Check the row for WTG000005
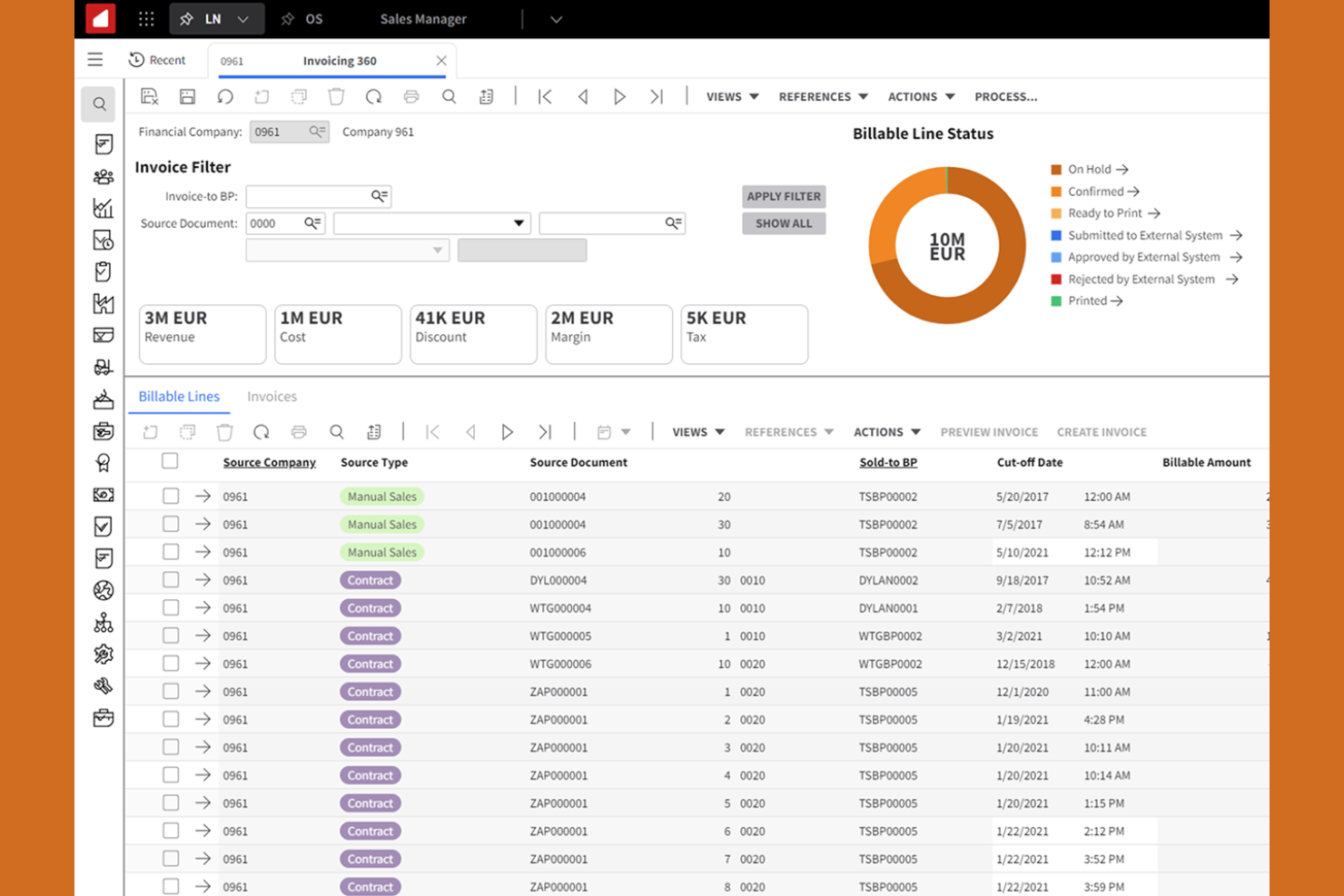Screen dimensions: 1344x896 click(171, 635)
